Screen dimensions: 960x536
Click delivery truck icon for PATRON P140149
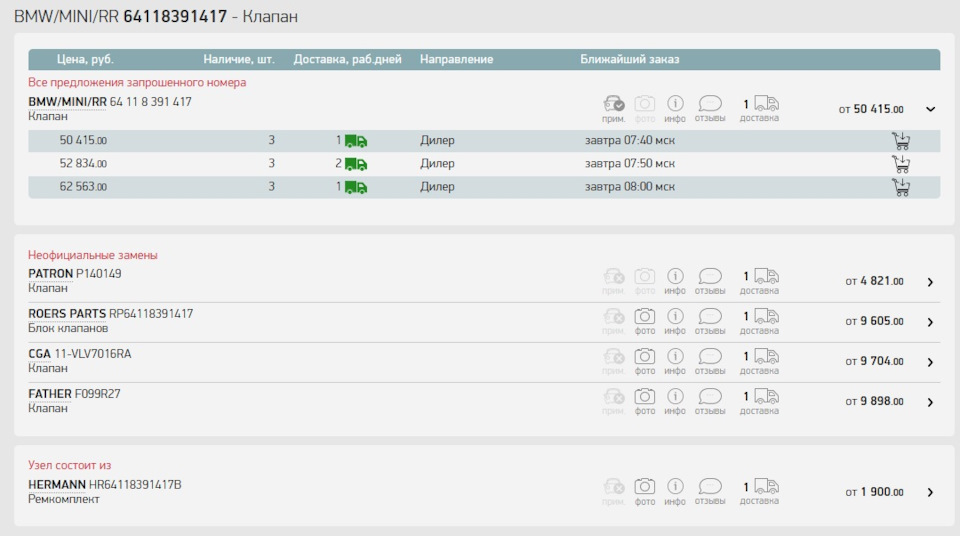tap(766, 276)
